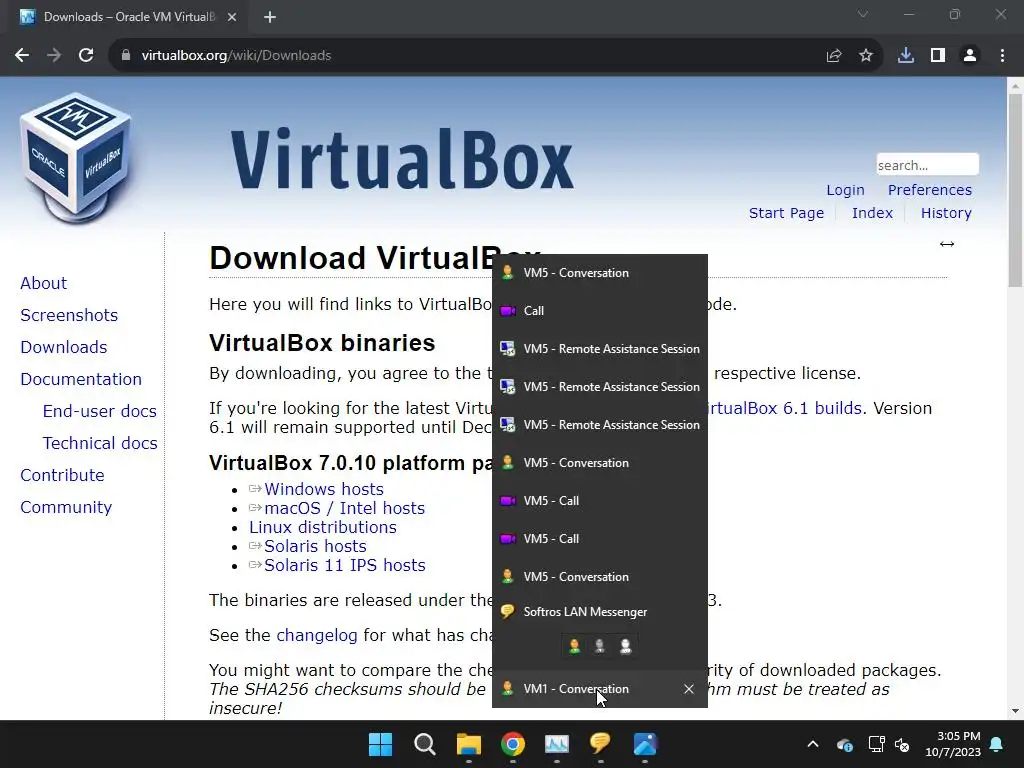1024x768 pixels.
Task: Go back to the previous page in Chrome
Action: pyautogui.click(x=22, y=56)
